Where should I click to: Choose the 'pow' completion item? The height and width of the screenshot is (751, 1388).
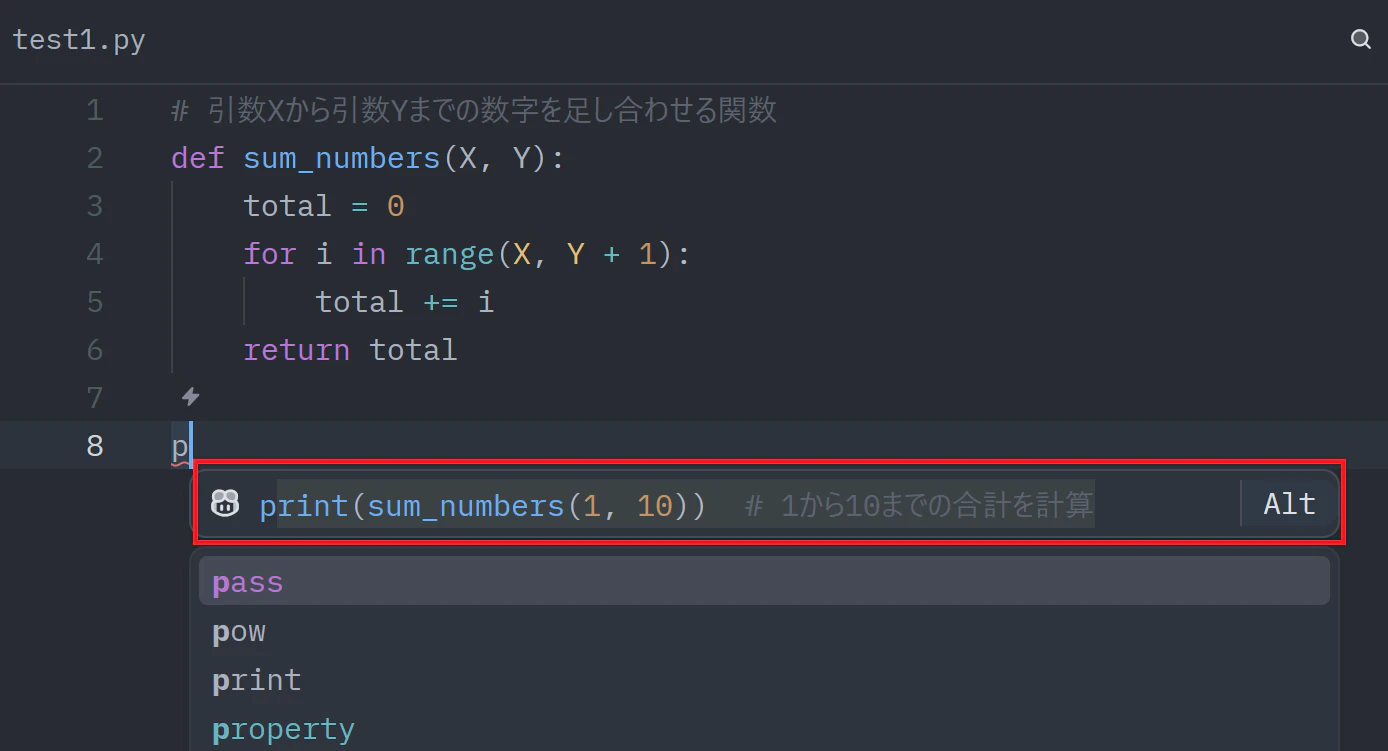click(x=764, y=631)
